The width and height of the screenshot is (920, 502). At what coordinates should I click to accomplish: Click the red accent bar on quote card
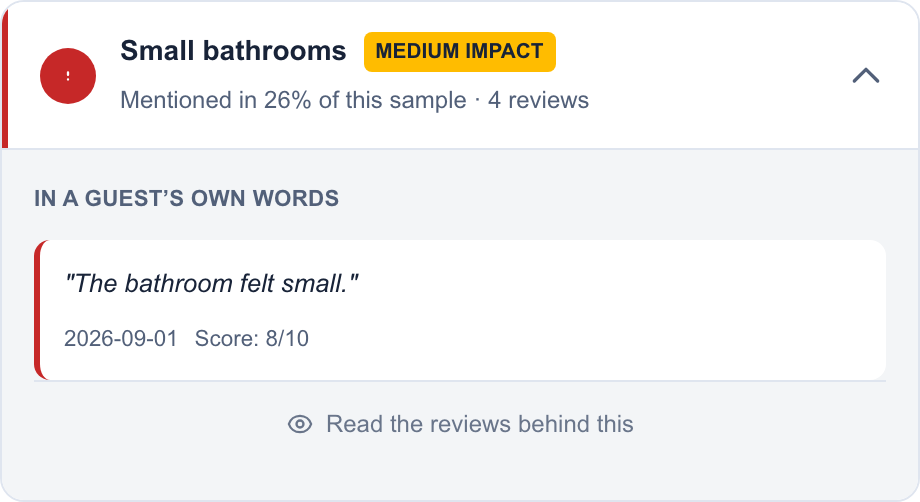coord(38,310)
